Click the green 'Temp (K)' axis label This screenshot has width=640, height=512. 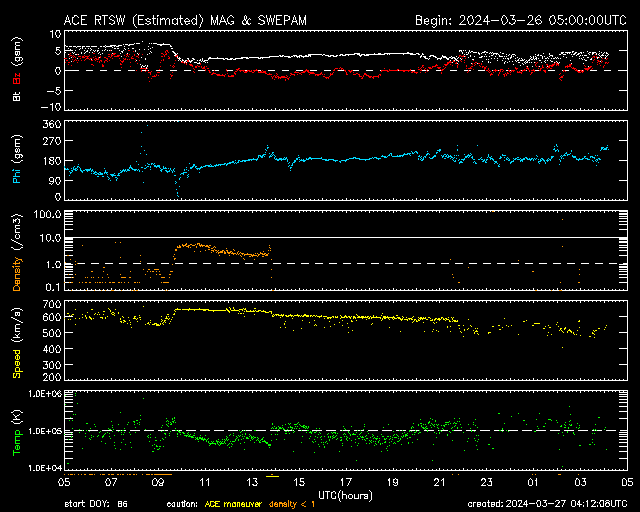pyautogui.click(x=17, y=431)
